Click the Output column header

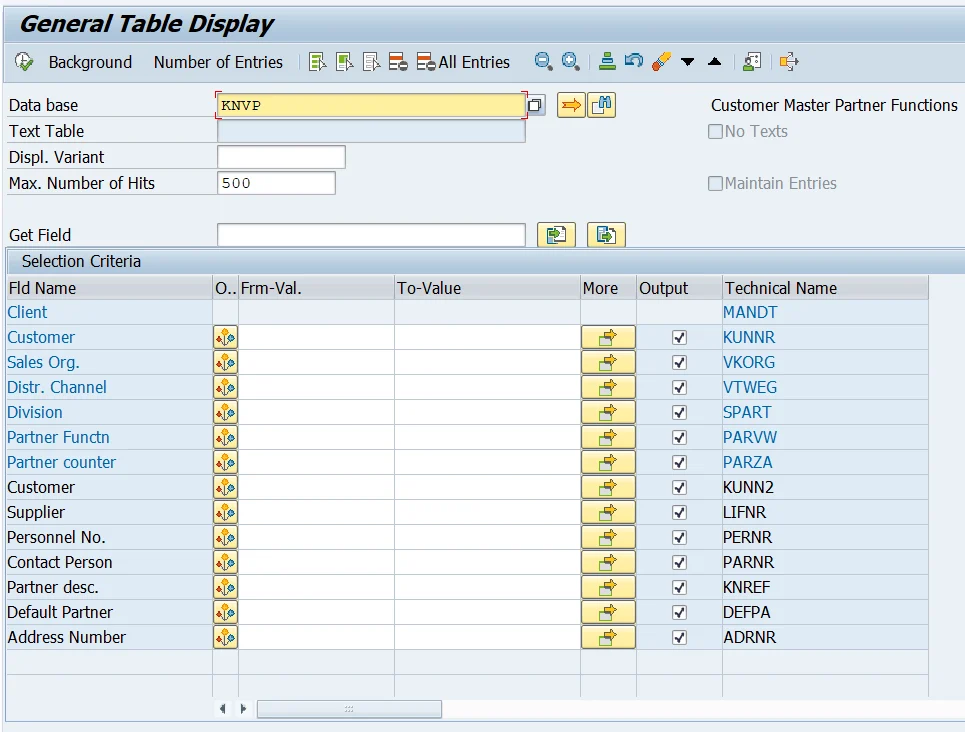tap(679, 288)
